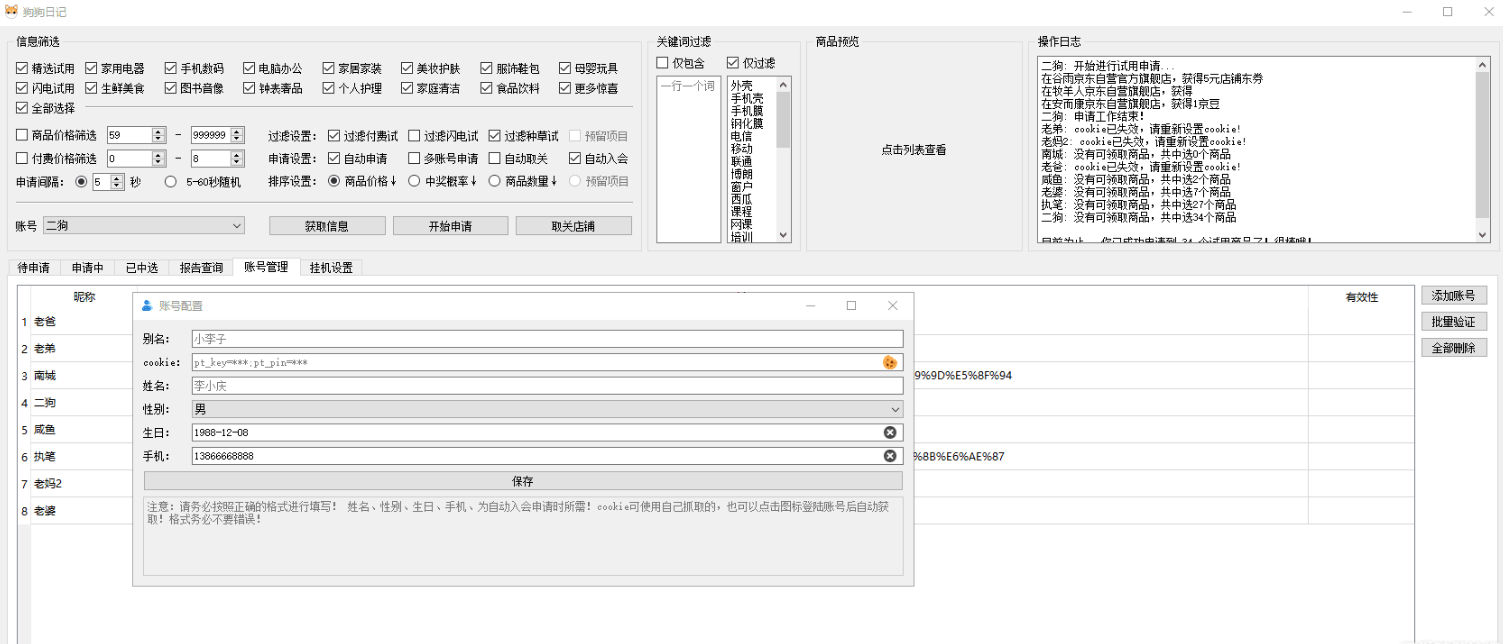This screenshot has height=644, width=1503.
Task: Toggle the 家用电器 category checkbox
Action: (92, 69)
